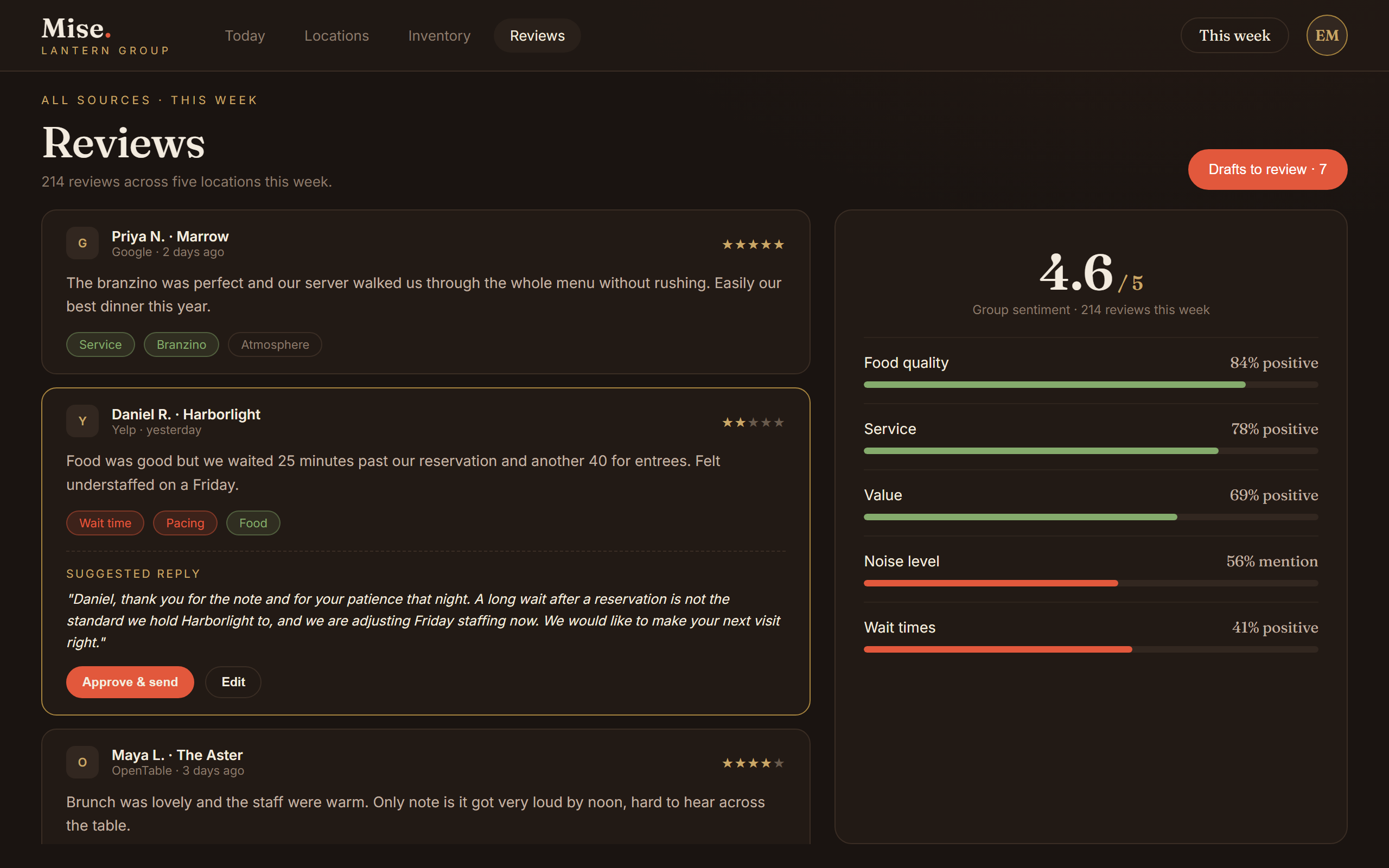1389x868 pixels.
Task: Toggle the Food tag on Daniel's review
Action: tap(253, 523)
